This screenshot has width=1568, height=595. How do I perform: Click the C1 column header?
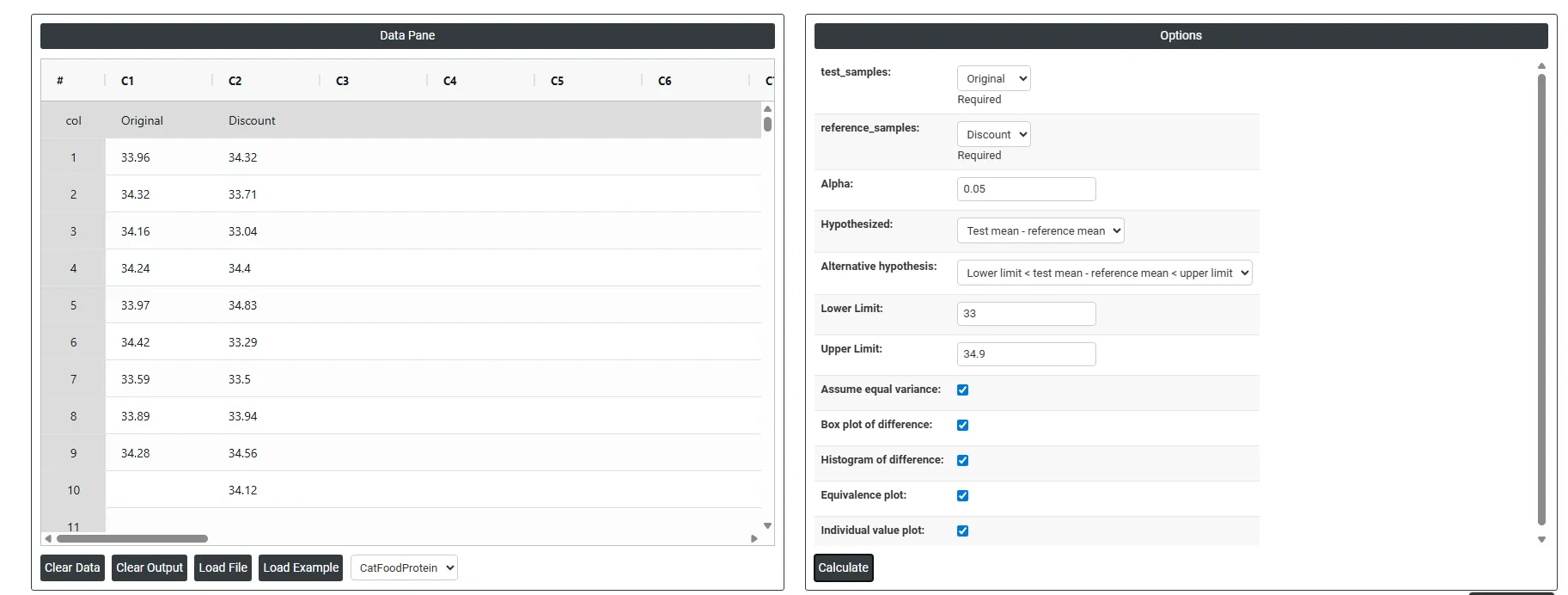159,81
